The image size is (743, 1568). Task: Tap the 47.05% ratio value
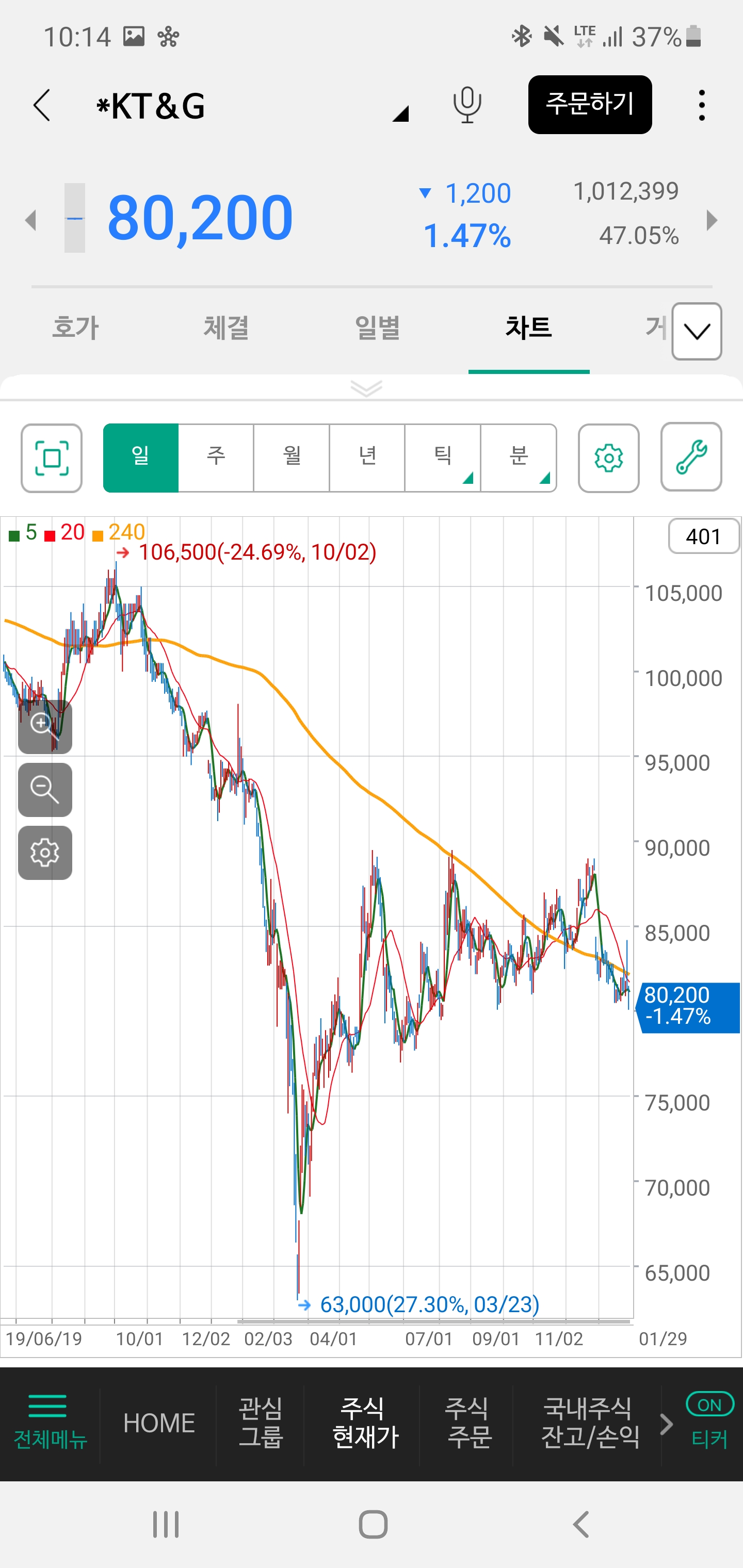click(x=639, y=236)
